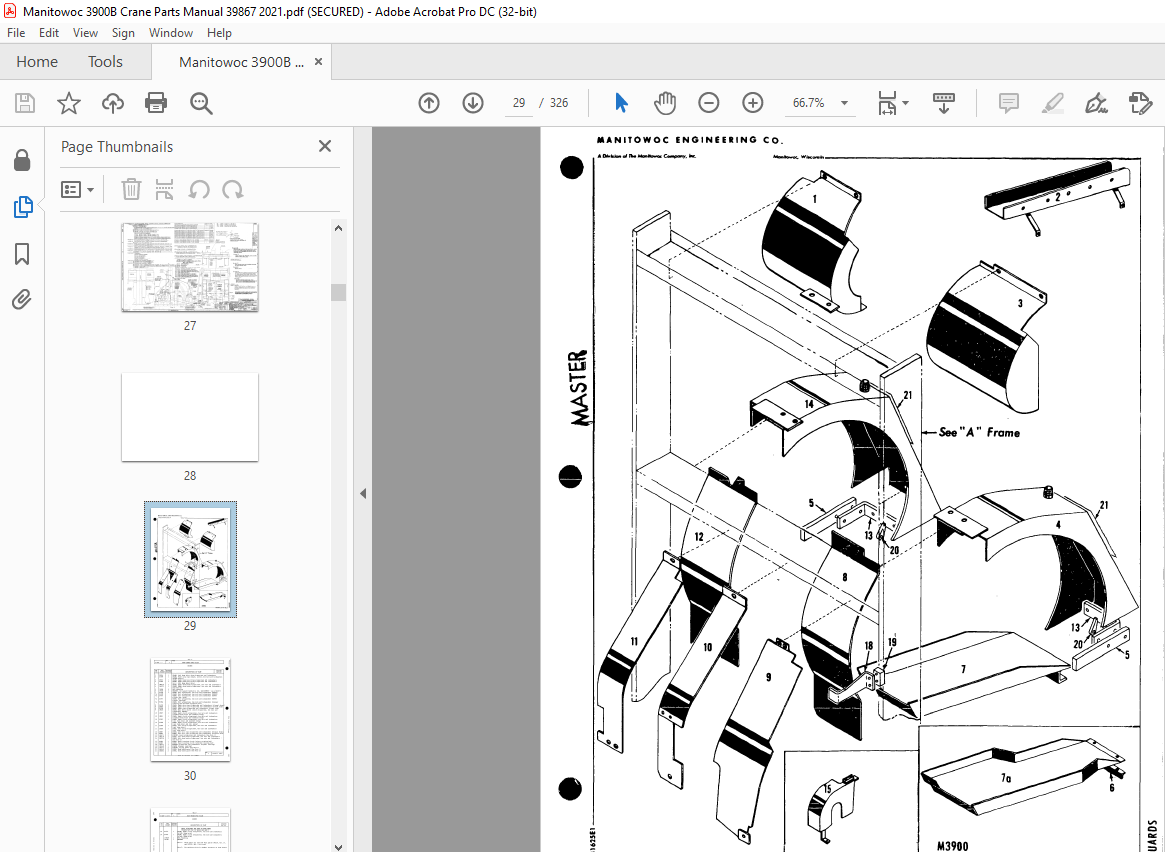The height and width of the screenshot is (852, 1165).
Task: Open the Help menu
Action: coord(219,33)
